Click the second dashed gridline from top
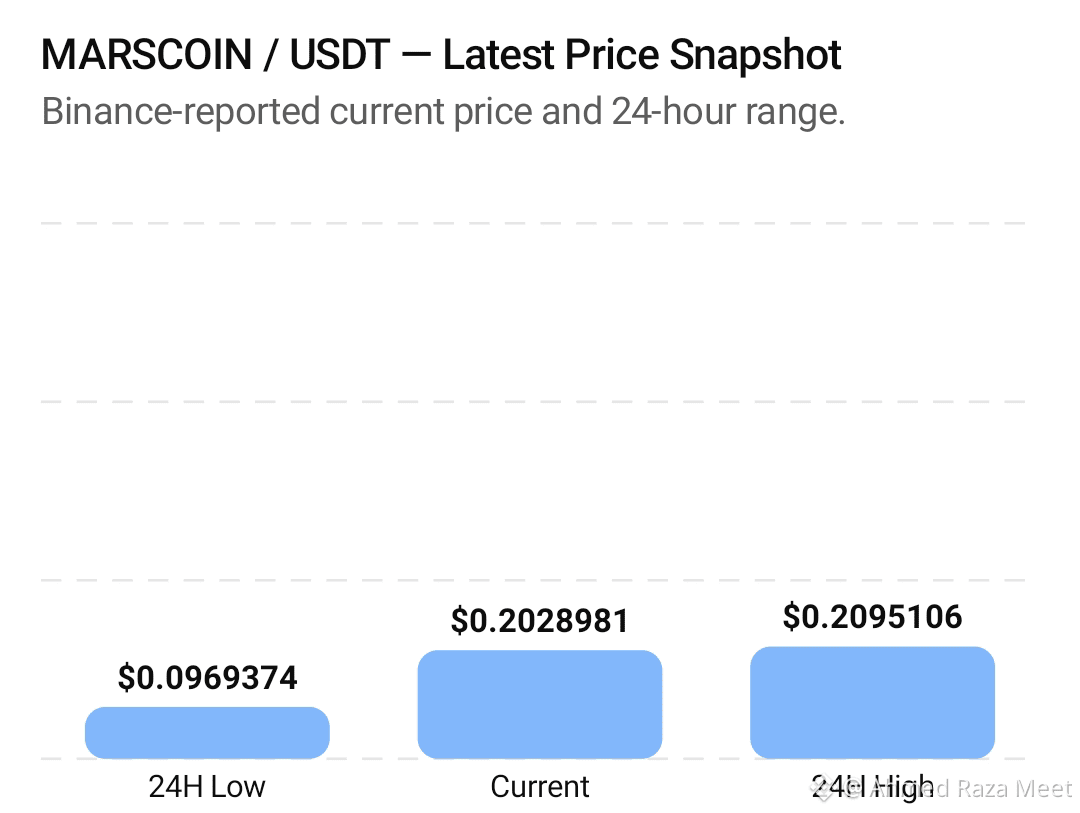Screen dimensions: 1080x813 [533, 402]
